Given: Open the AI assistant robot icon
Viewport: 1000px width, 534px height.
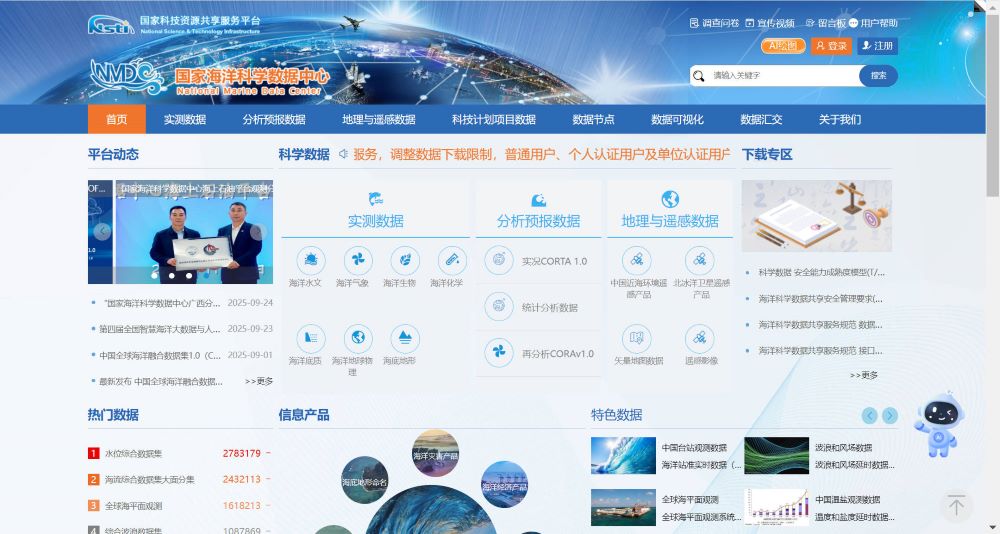Looking at the screenshot, I should (x=937, y=423).
